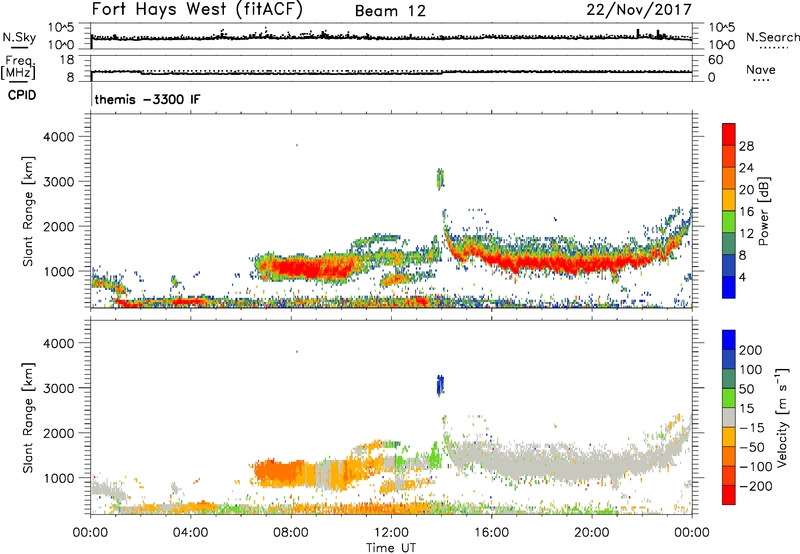Click the red top of Power colorbar
Screen dimensions: 800x554
[729, 134]
